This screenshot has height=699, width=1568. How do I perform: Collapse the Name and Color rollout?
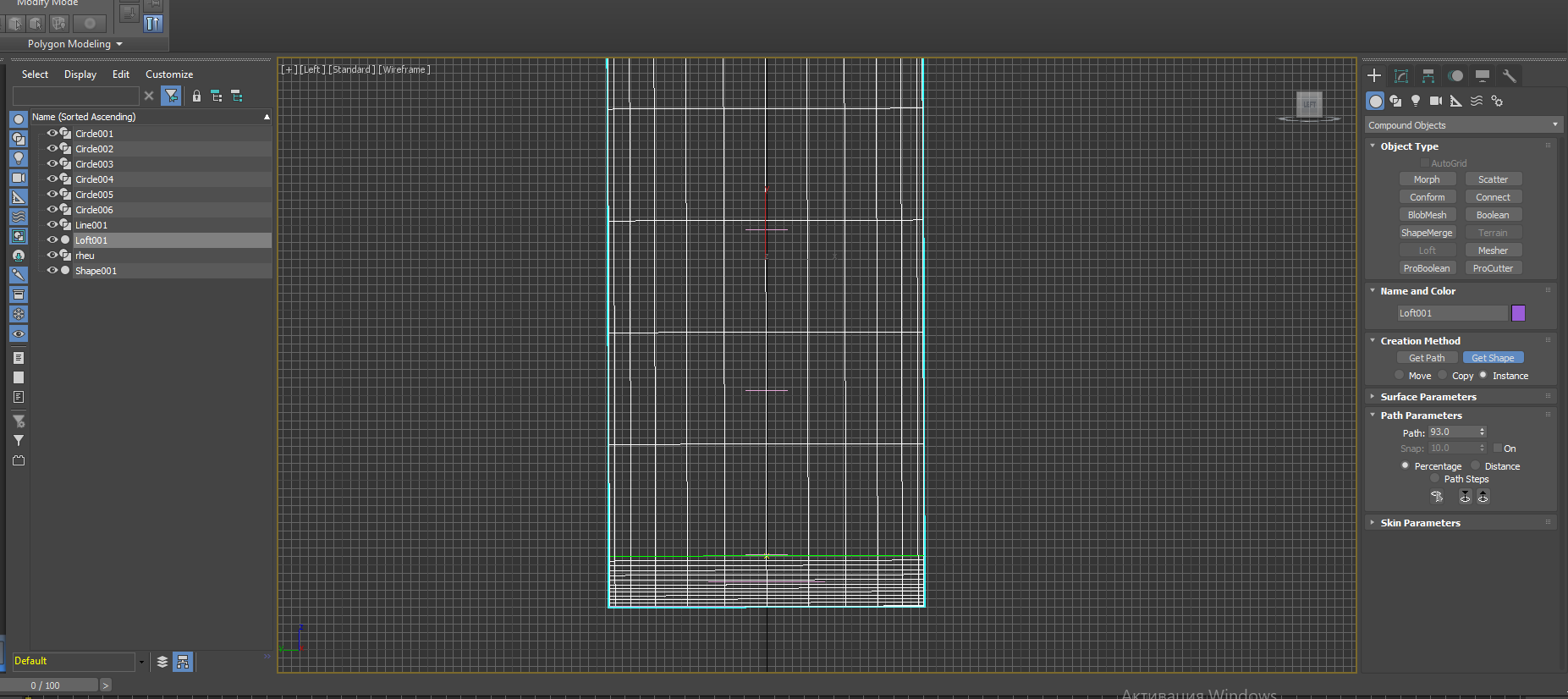(1417, 291)
